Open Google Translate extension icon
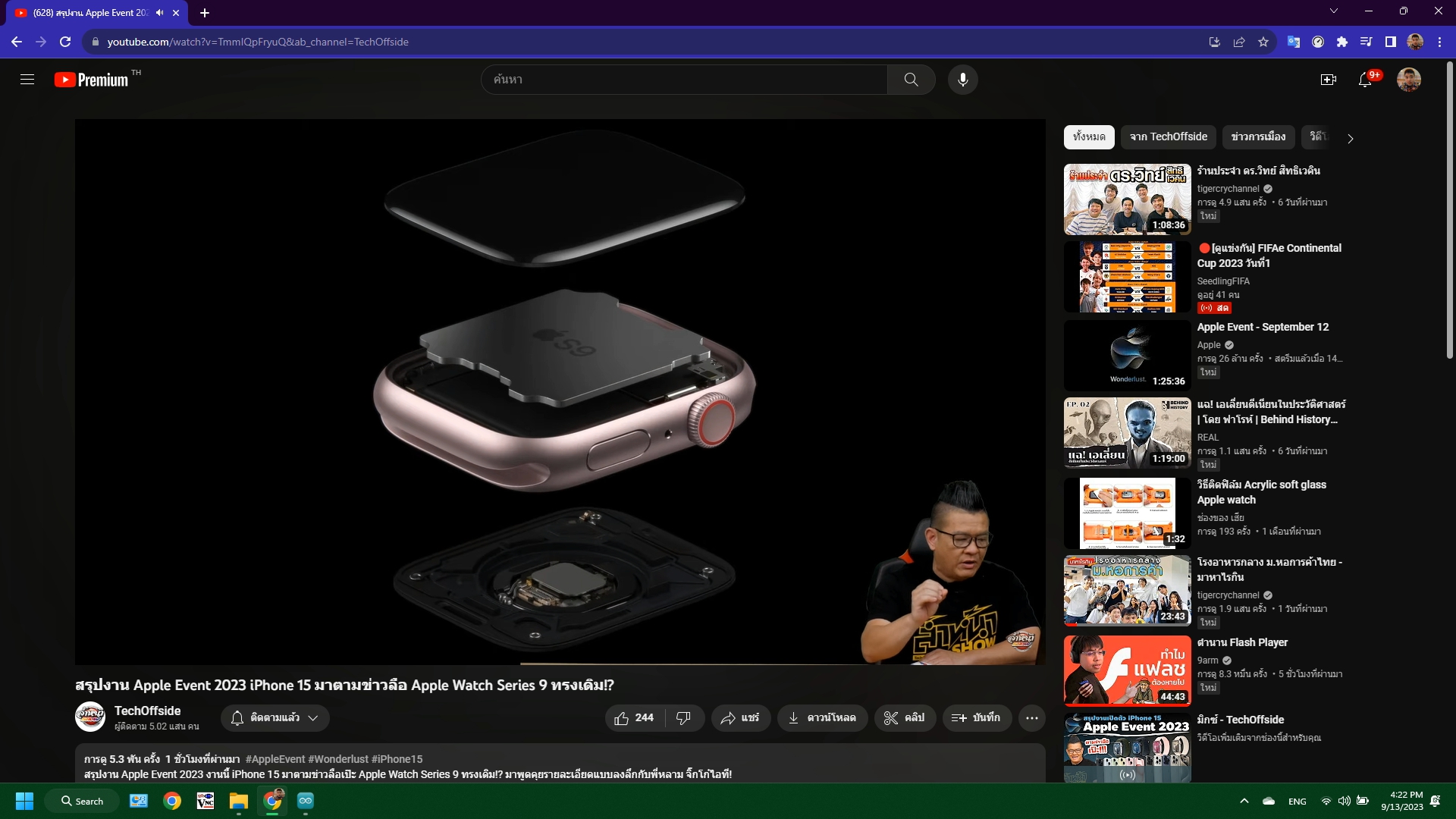 (1294, 42)
